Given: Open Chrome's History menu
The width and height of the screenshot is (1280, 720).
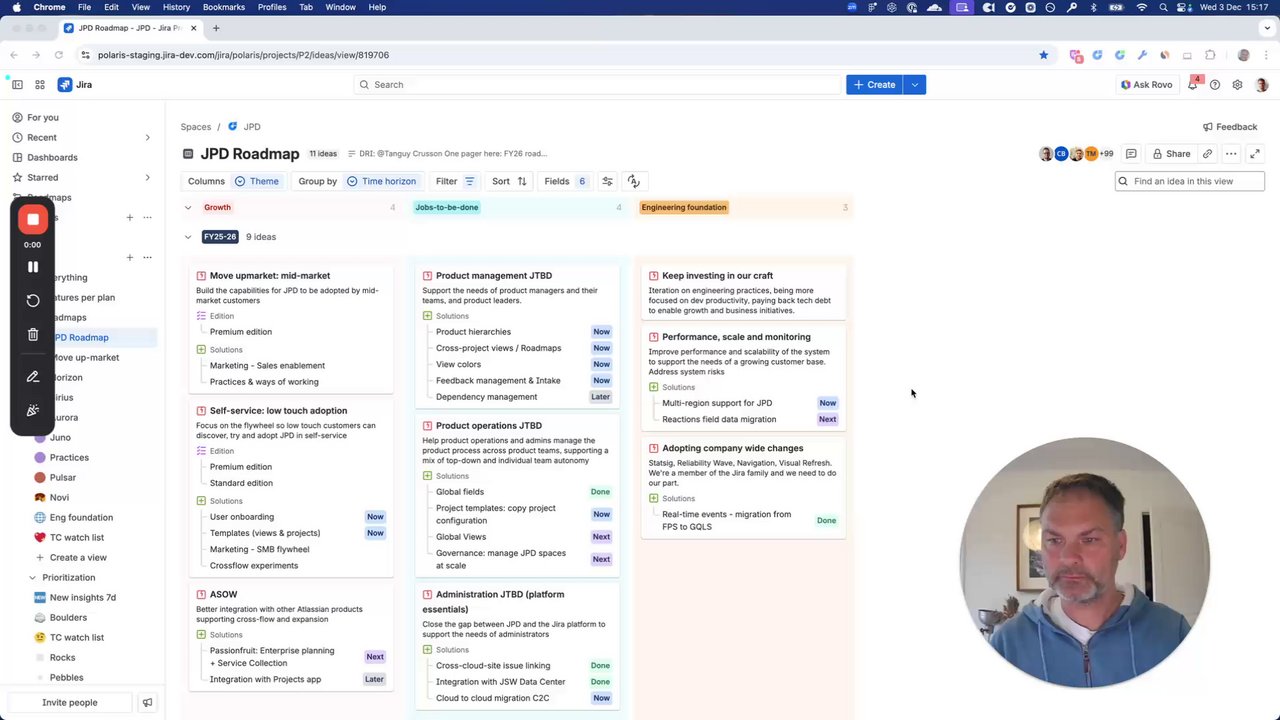Looking at the screenshot, I should click(x=176, y=7).
